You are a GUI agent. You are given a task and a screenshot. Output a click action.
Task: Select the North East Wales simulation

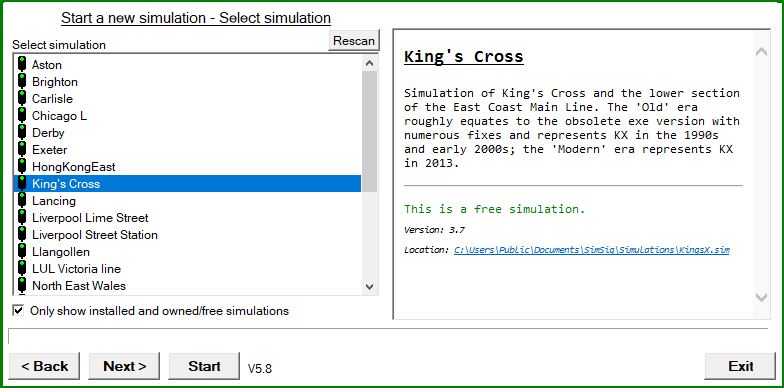(188, 286)
